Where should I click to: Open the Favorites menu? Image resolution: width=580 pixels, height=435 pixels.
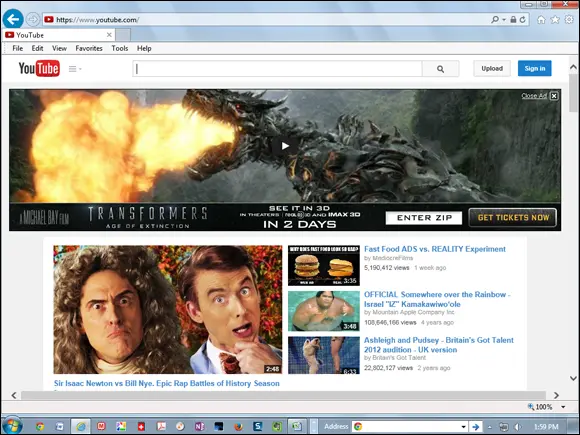89,48
